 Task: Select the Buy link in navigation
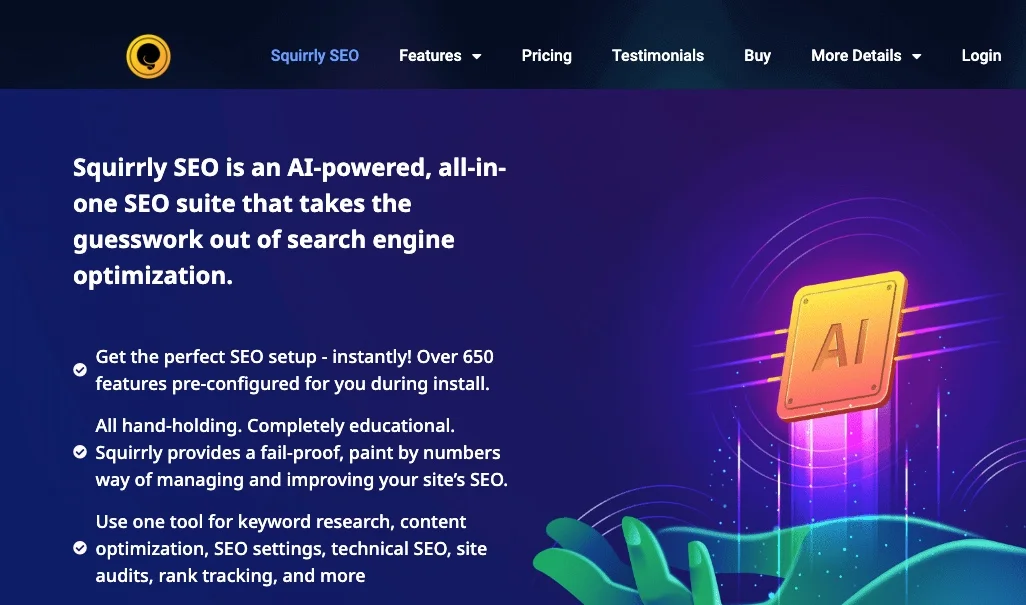tap(757, 56)
